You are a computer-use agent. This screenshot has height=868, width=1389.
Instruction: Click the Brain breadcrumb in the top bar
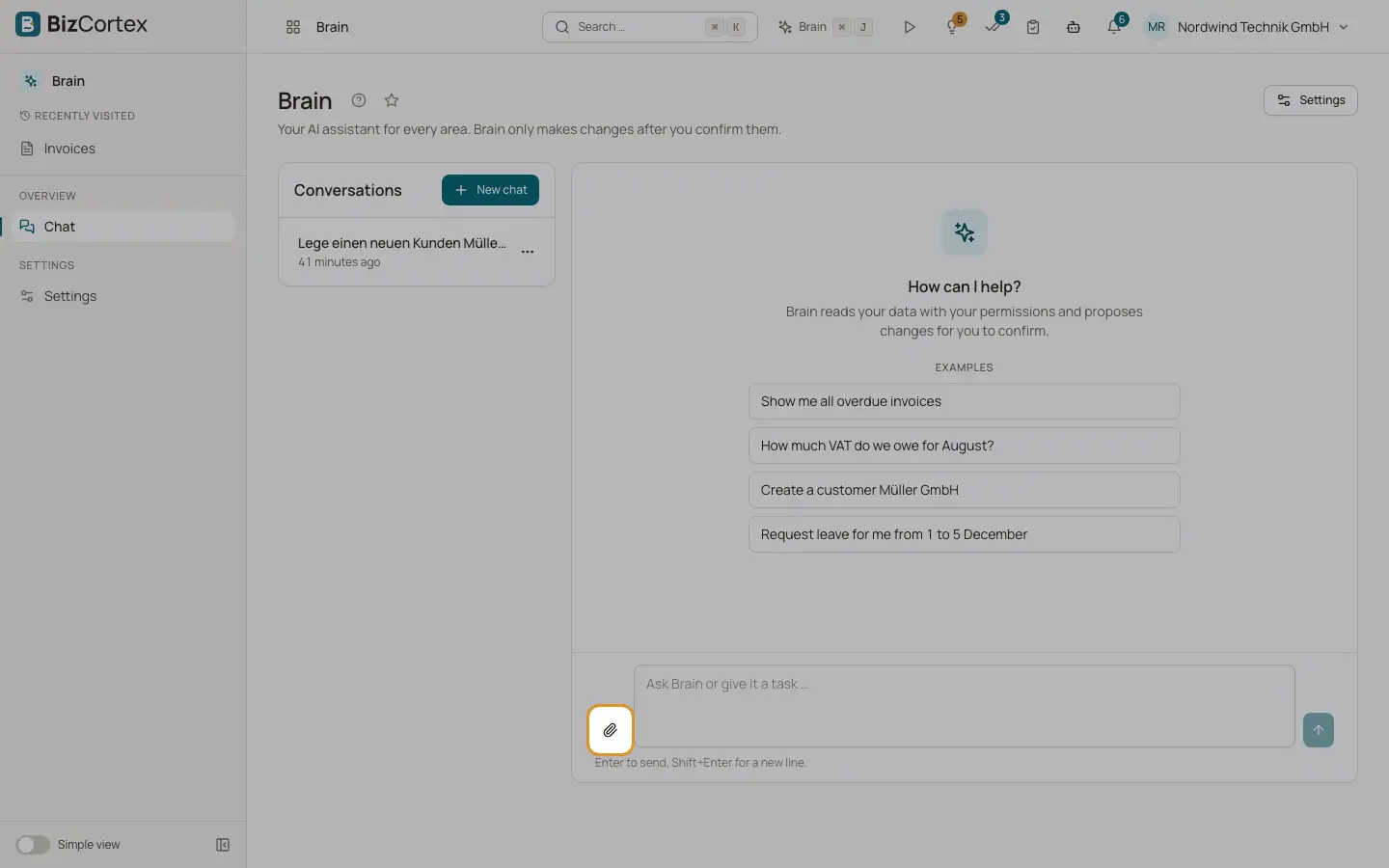[333, 27]
